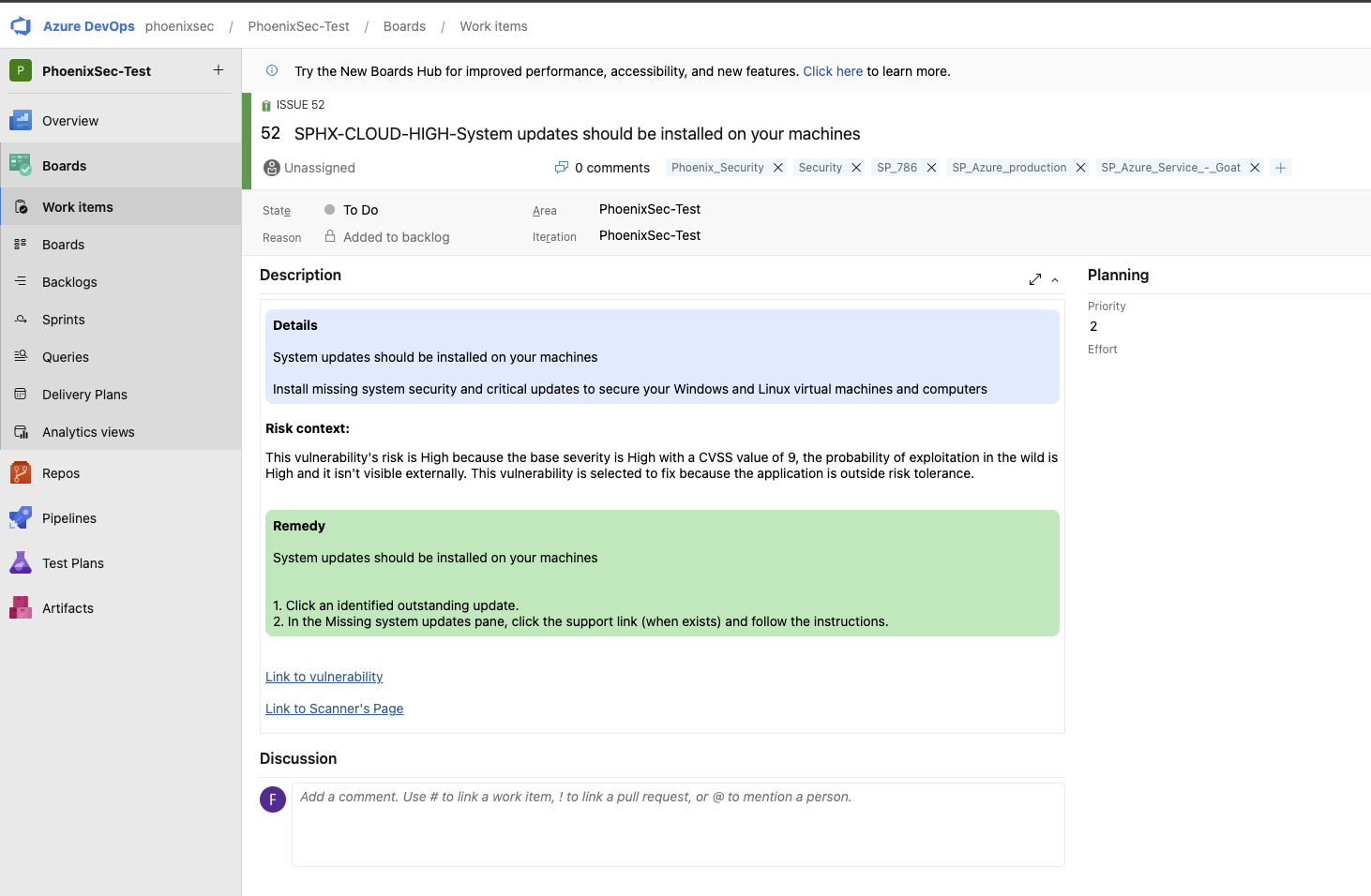The height and width of the screenshot is (896, 1371).
Task: Click the Details heading in blue box
Action: [295, 325]
